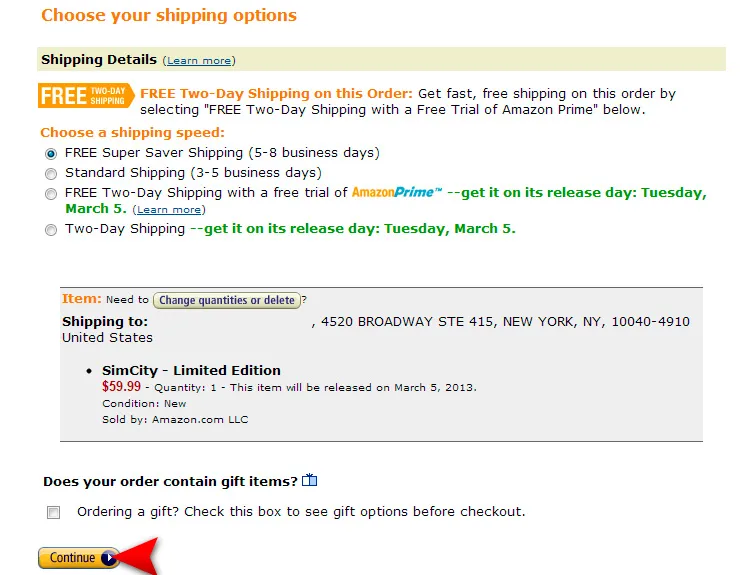This screenshot has width=741, height=575.
Task: Select FREE Super Saver Shipping radio button
Action: coord(51,154)
